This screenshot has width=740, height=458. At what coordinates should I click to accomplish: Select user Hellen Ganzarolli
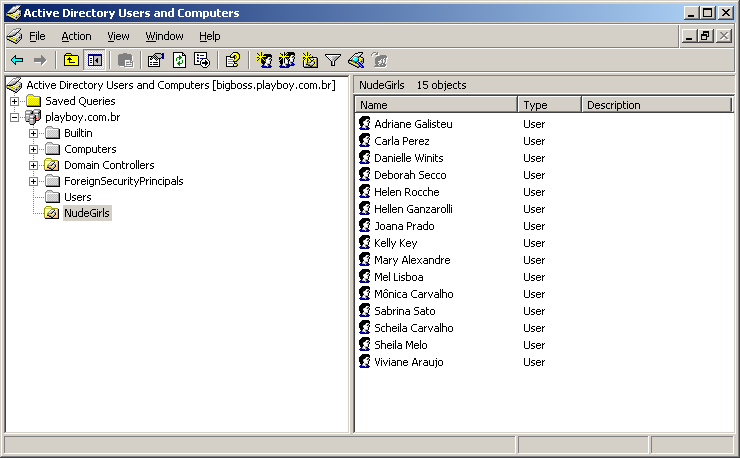pos(413,209)
